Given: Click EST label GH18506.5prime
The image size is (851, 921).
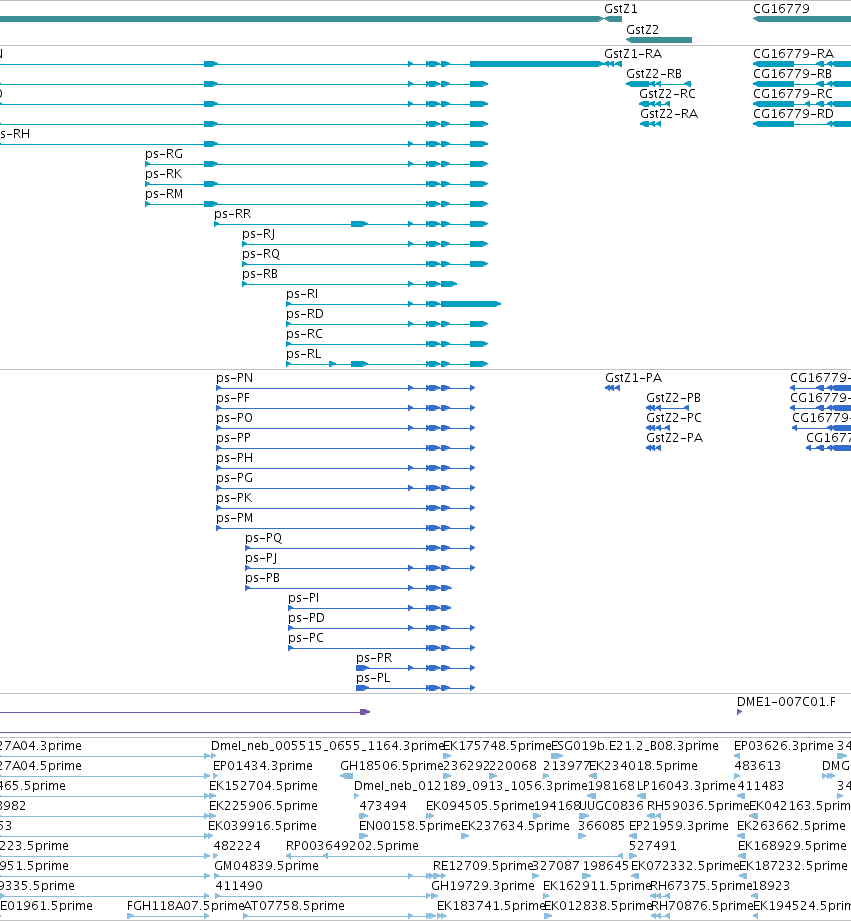Looking at the screenshot, I should [x=391, y=766].
